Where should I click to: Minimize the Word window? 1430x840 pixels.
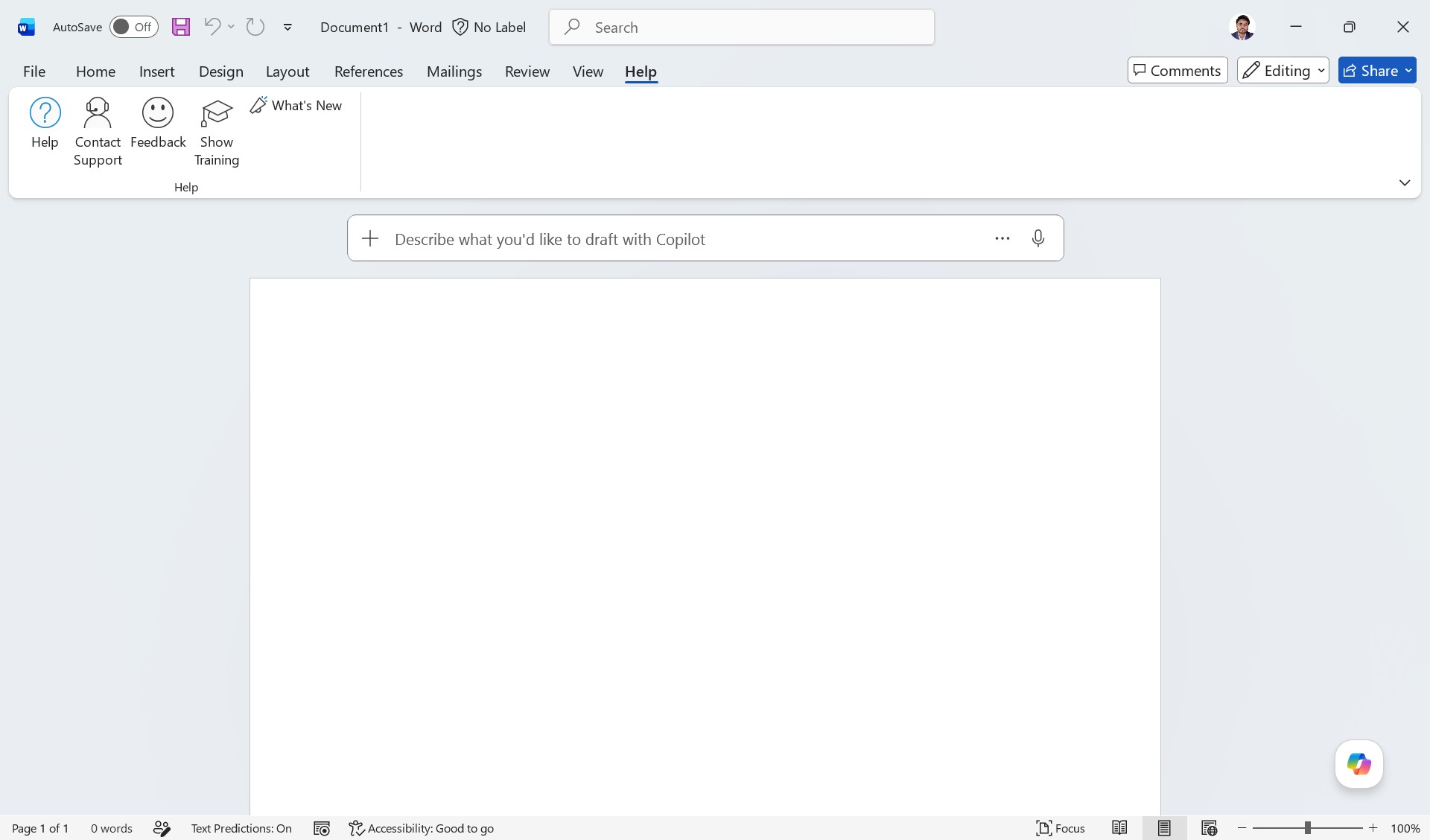(x=1296, y=27)
